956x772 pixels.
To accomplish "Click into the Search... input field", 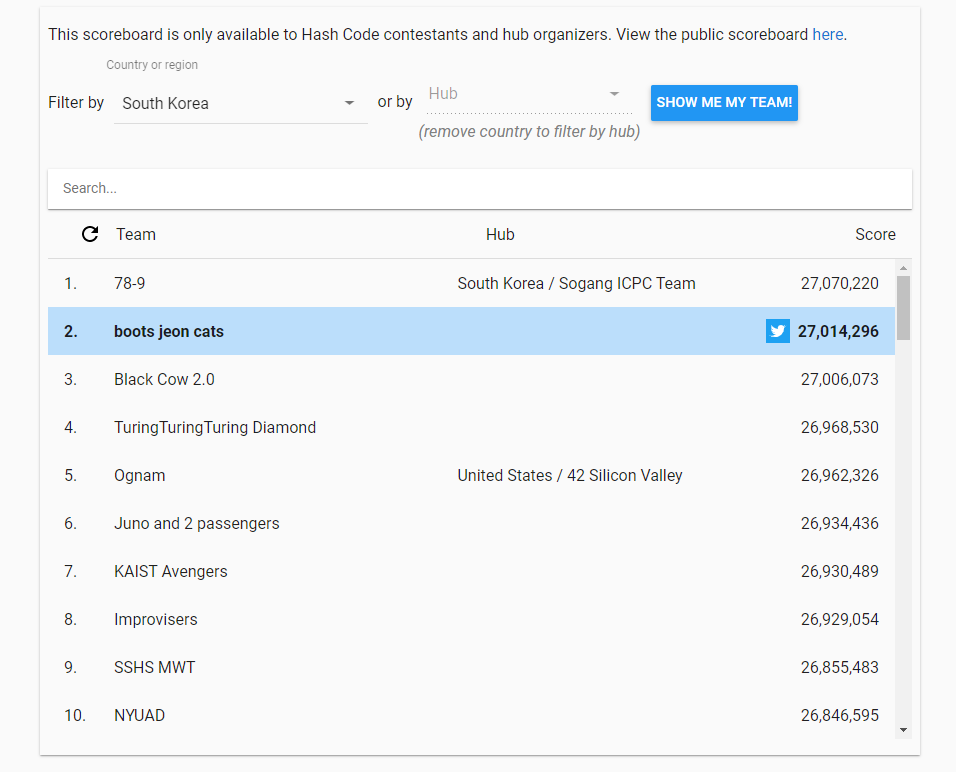I will pyautogui.click(x=480, y=188).
